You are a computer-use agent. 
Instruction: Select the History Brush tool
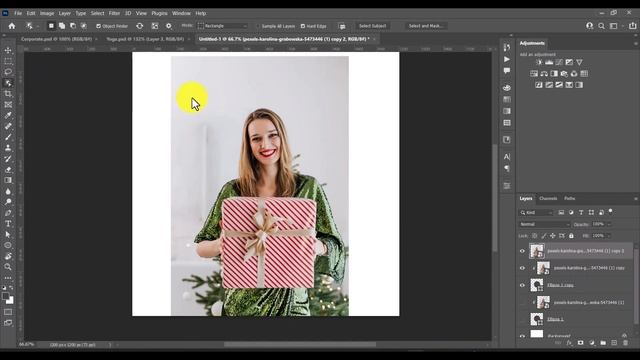coord(8,159)
